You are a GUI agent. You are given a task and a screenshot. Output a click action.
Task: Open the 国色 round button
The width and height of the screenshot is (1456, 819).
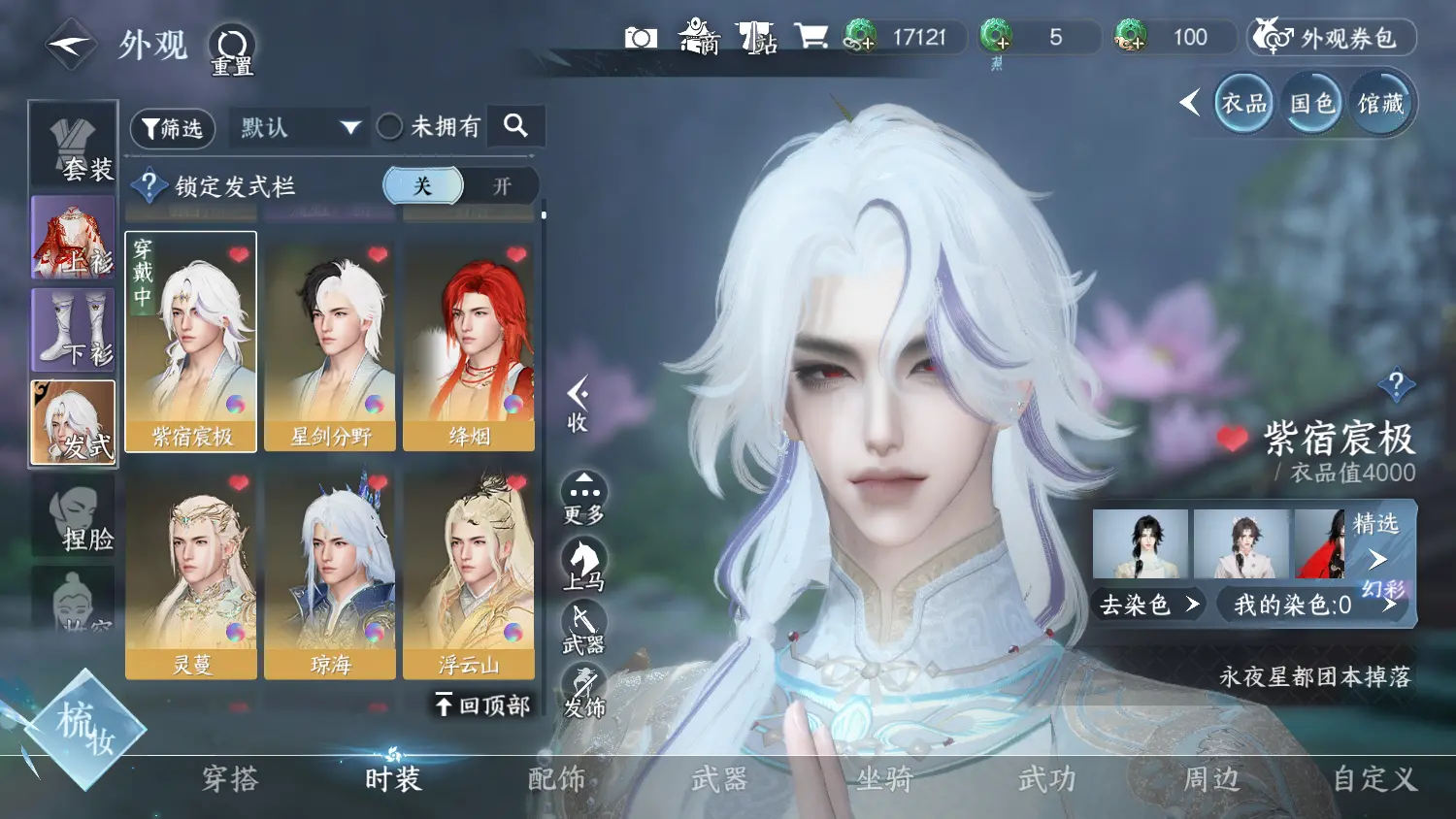1312,103
